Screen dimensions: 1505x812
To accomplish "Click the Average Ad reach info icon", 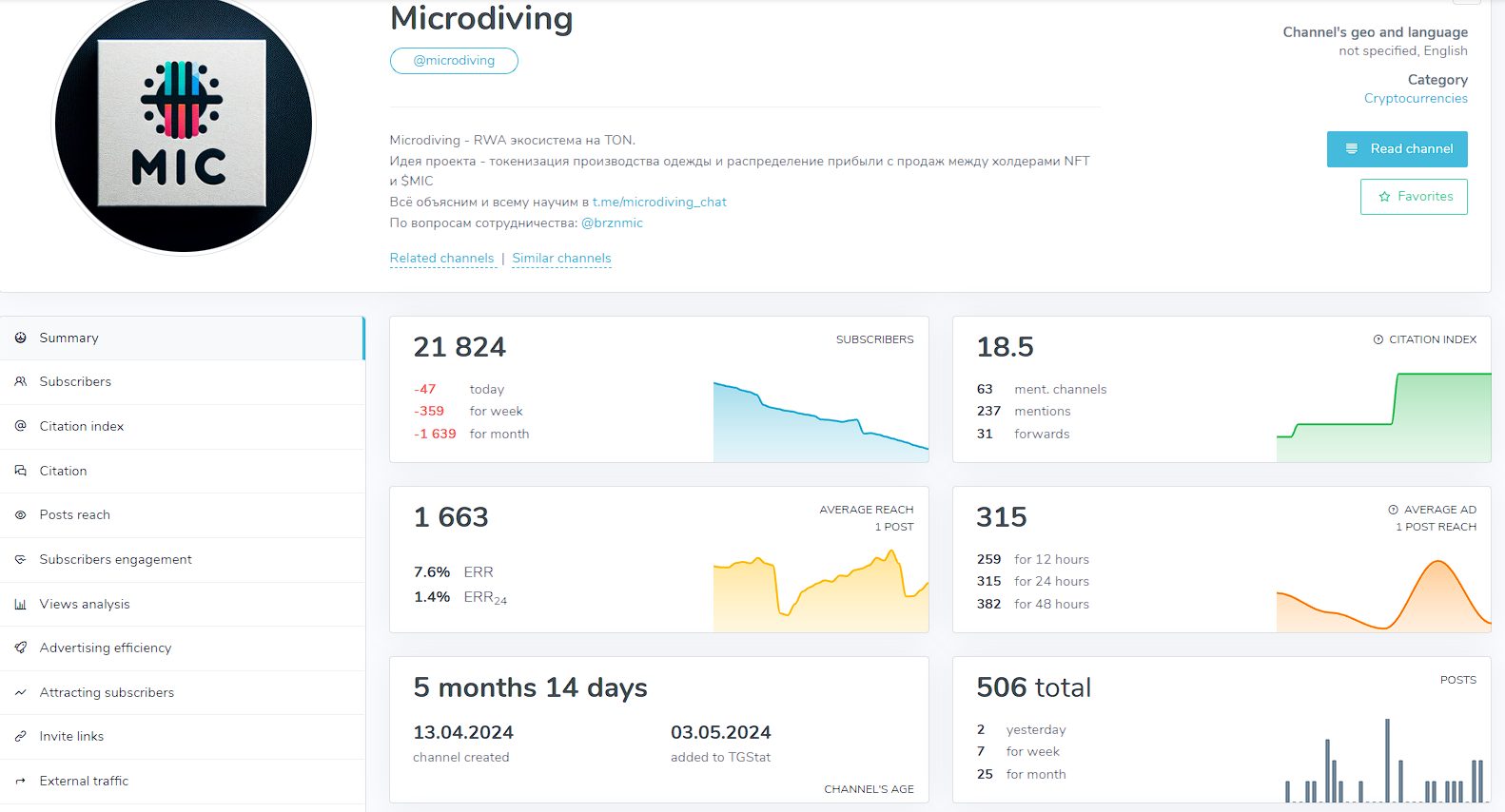I will [1393, 510].
